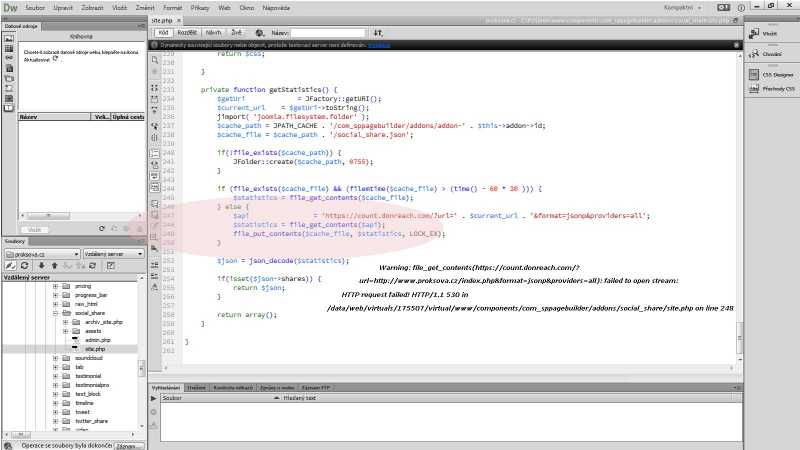Click the Synchronize icon in Files panel
Screen dimensions: 800x450
tap(93, 266)
